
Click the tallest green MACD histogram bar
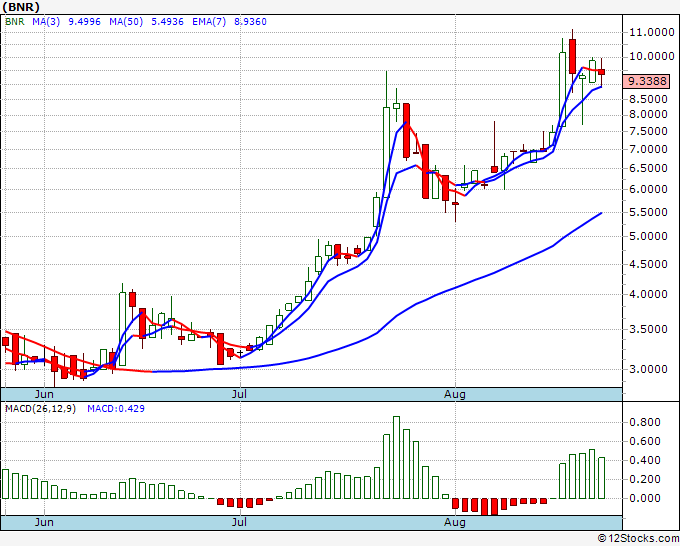point(396,458)
